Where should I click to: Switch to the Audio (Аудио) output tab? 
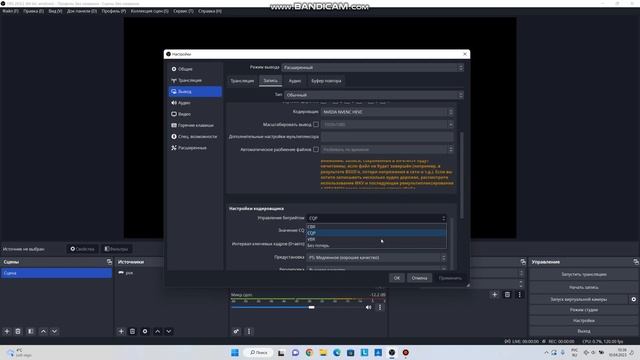(295, 81)
